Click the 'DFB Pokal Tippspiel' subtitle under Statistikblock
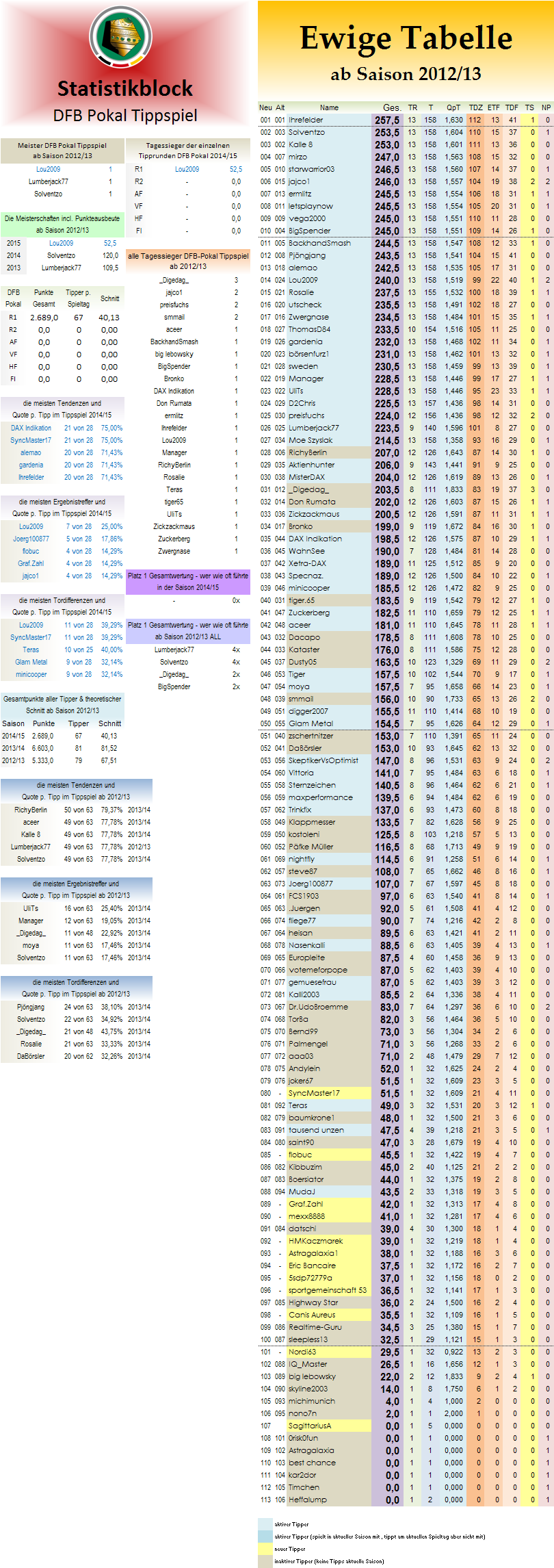Screen dimensions: 554x1568 [125, 115]
